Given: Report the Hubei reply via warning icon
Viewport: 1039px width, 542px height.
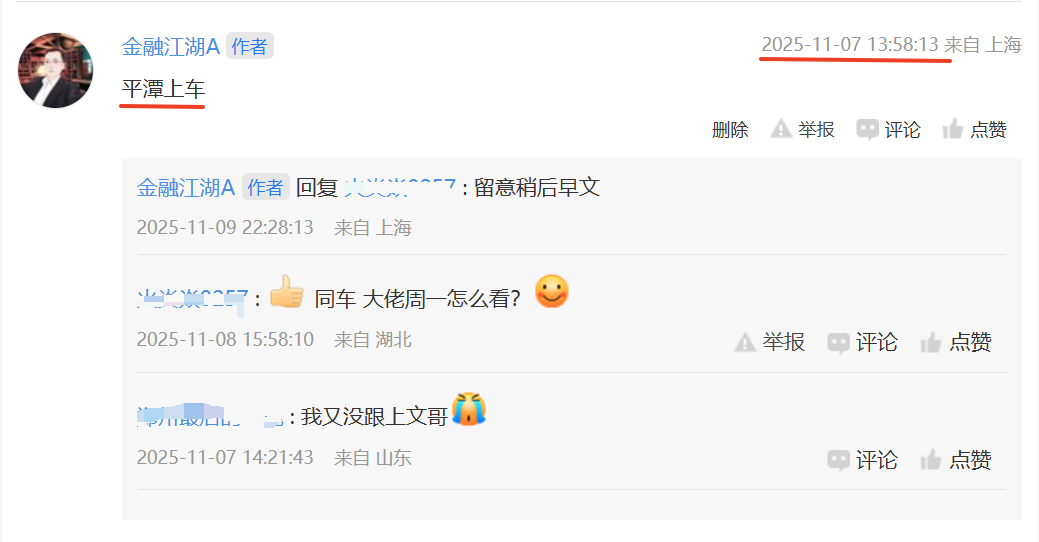Looking at the screenshot, I should click(745, 342).
